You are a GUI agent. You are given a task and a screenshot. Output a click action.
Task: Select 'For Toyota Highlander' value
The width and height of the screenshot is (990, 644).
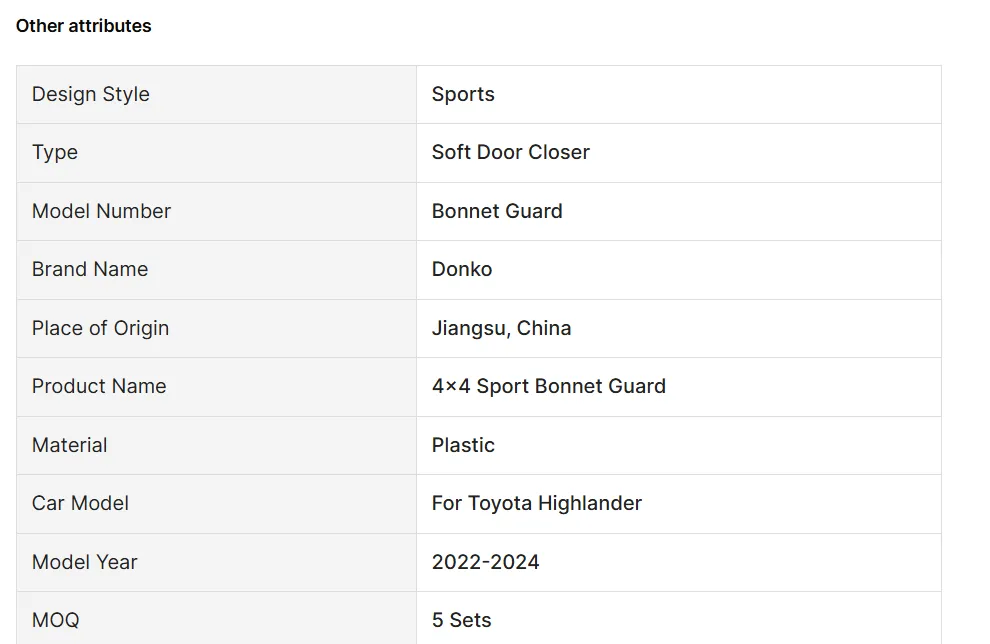(x=536, y=503)
